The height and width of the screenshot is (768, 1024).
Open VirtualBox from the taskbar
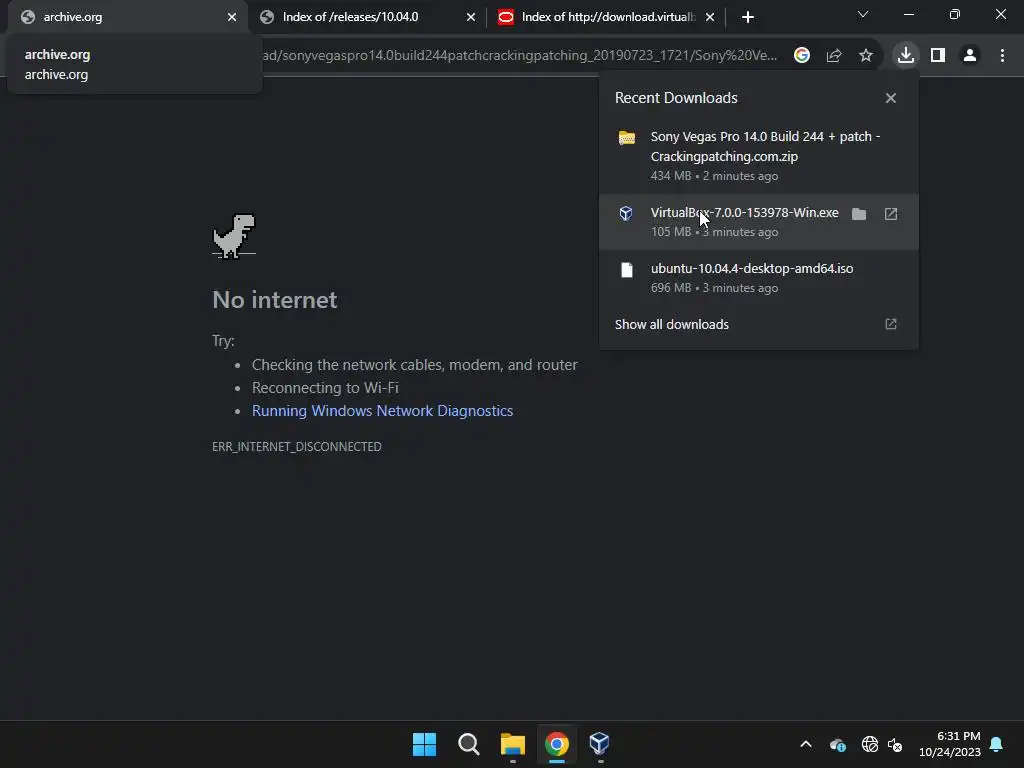click(600, 744)
